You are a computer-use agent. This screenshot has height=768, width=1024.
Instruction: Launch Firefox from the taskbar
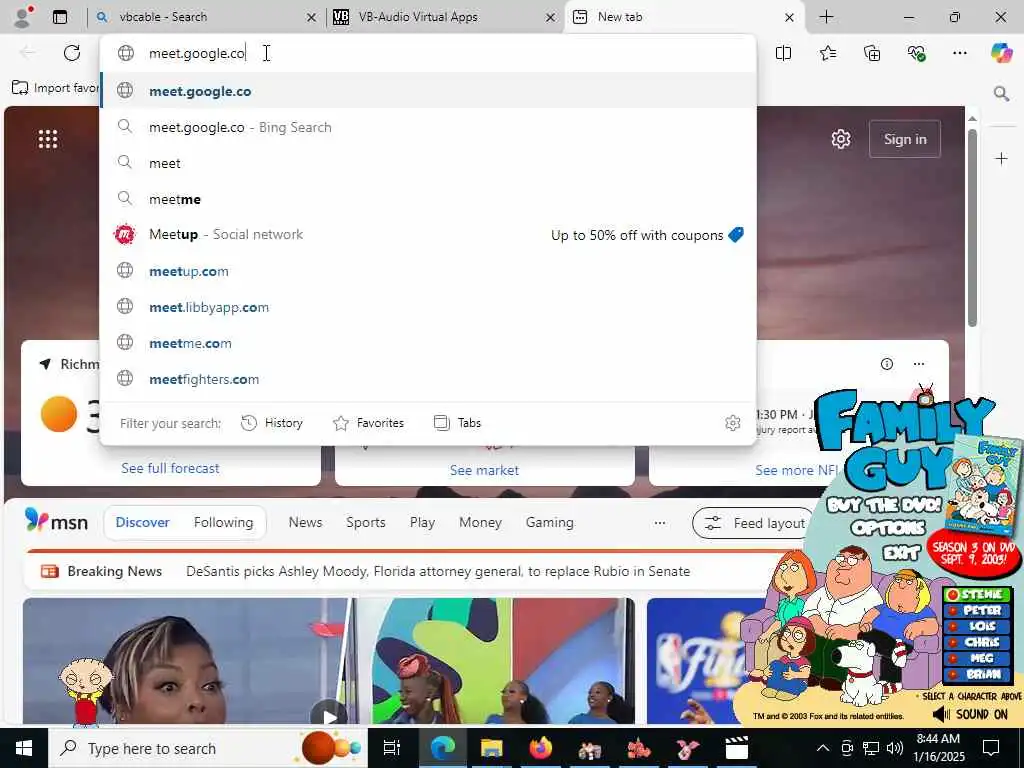click(541, 748)
